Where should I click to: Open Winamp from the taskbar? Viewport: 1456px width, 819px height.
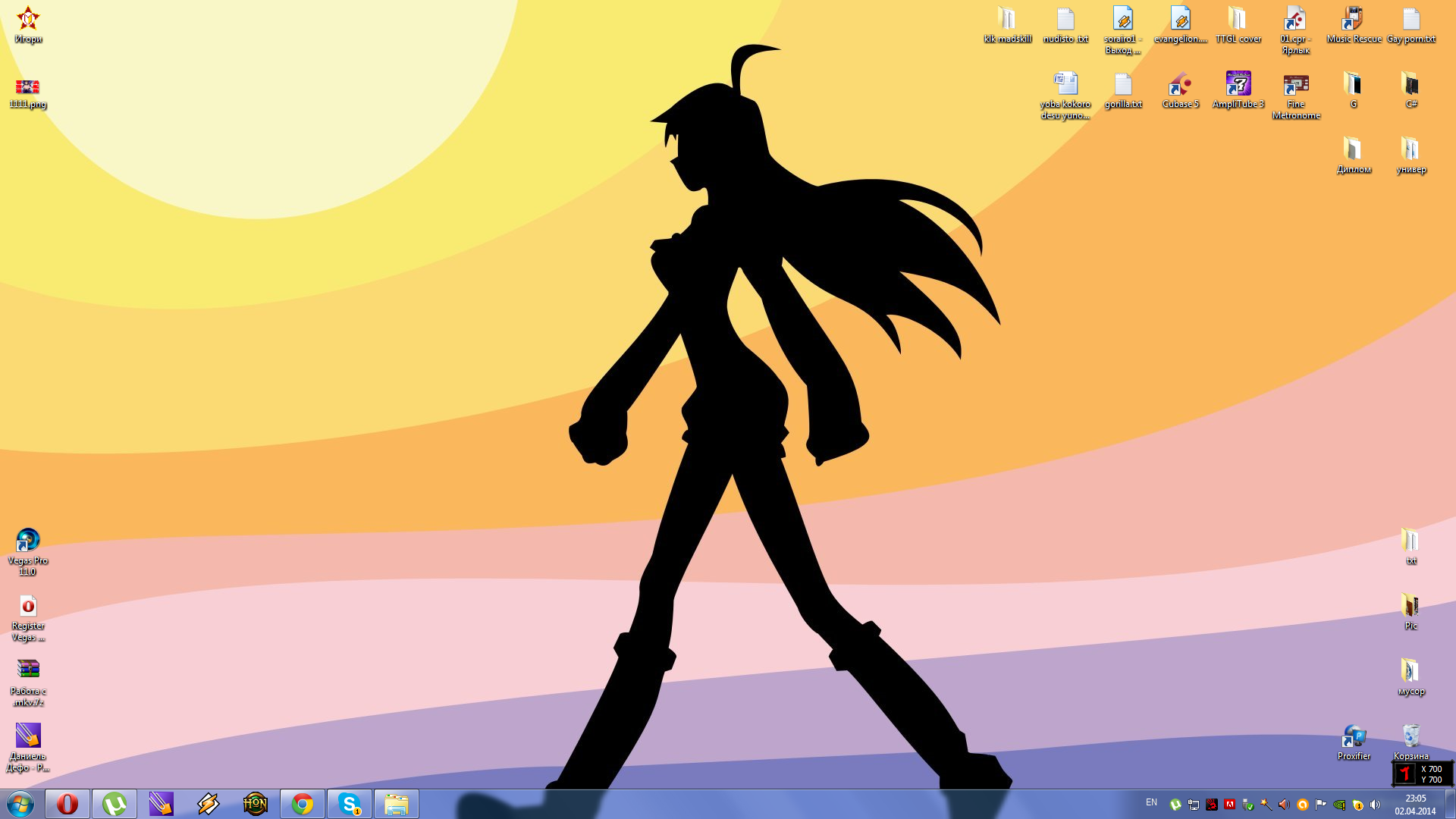click(209, 804)
